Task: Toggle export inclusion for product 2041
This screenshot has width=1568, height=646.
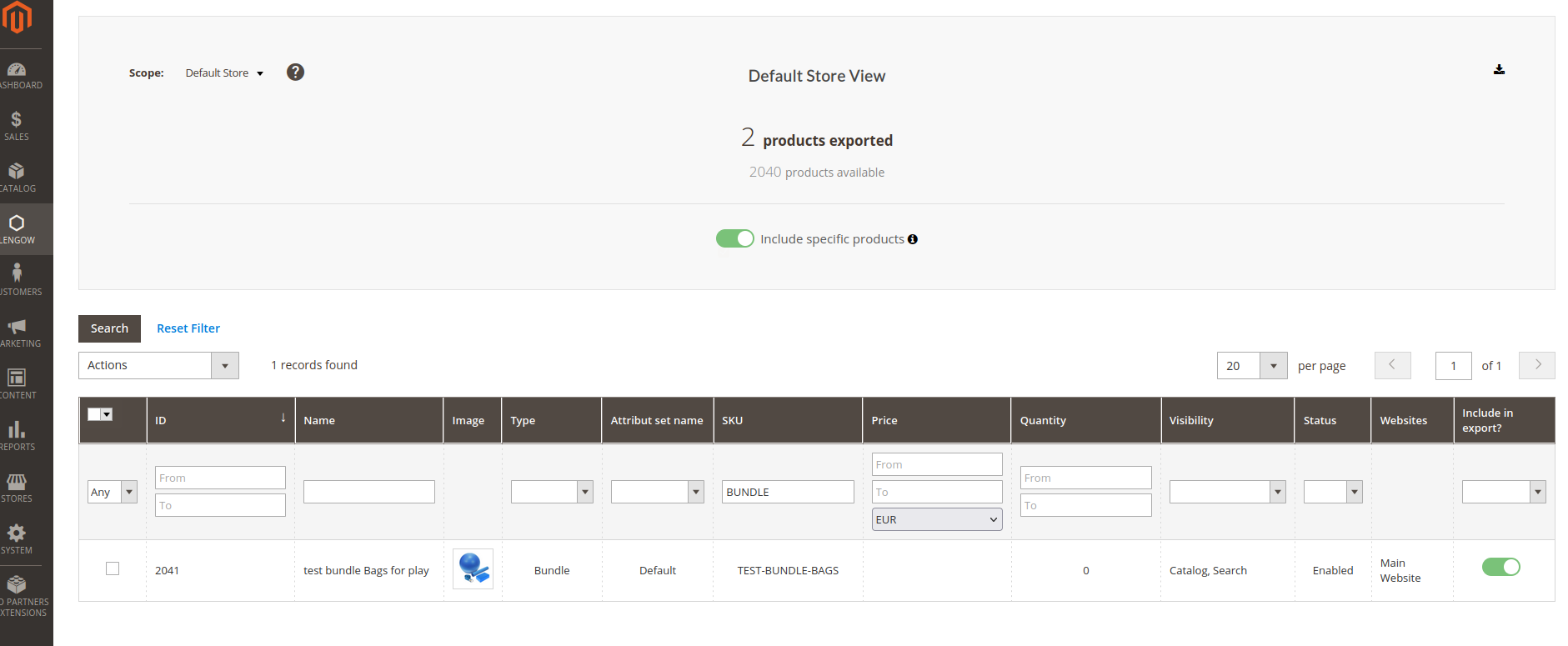Action: click(1500, 568)
